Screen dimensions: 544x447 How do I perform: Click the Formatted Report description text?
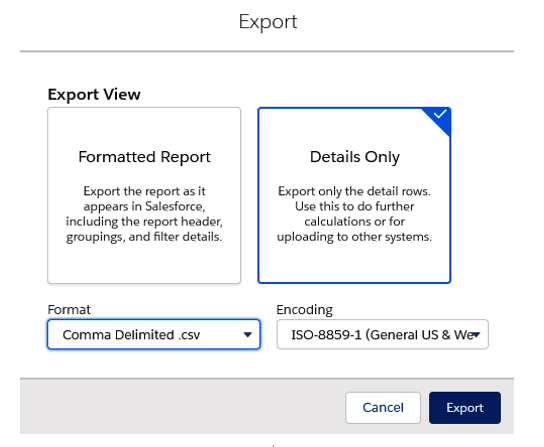coord(144,214)
